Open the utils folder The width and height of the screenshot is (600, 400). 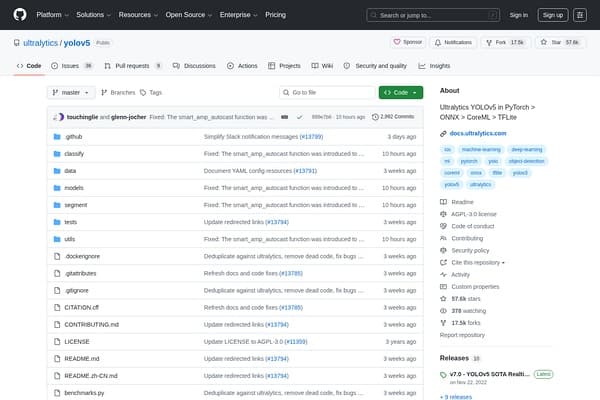tap(70, 239)
